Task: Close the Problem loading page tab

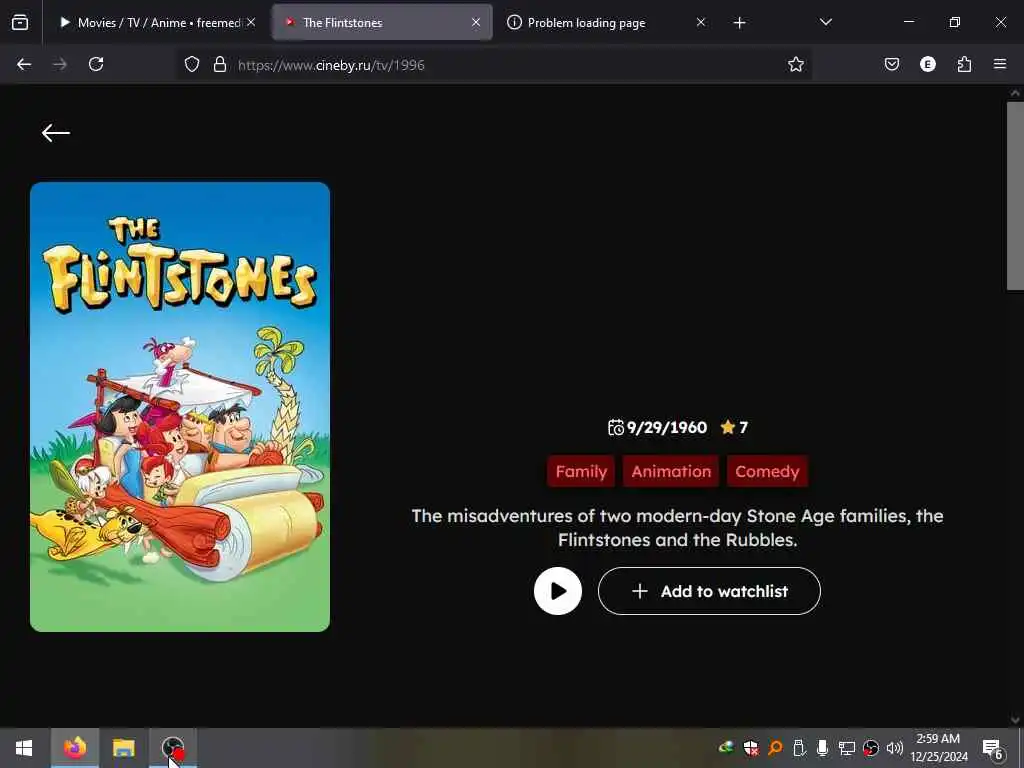Action: click(x=701, y=22)
